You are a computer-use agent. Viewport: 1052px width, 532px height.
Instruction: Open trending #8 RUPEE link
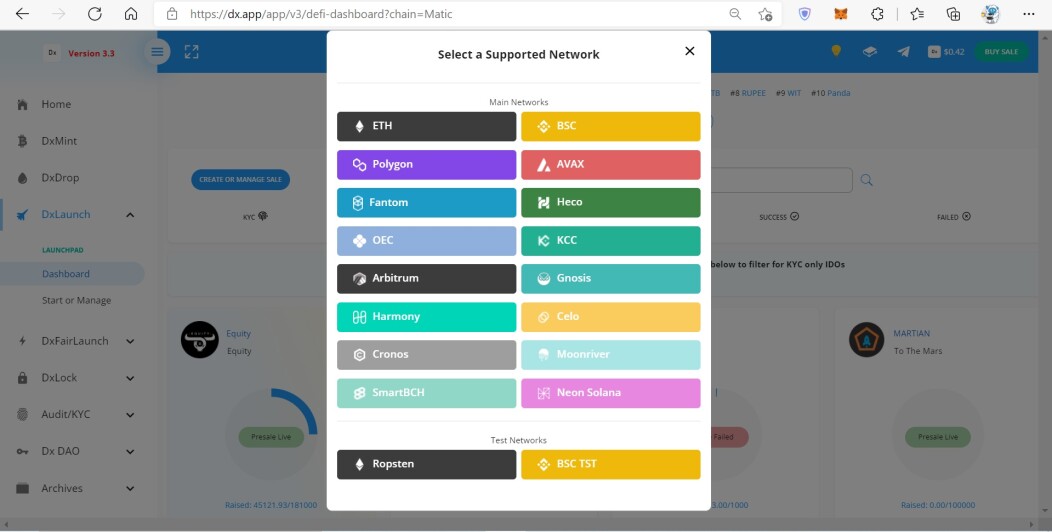tap(747, 93)
